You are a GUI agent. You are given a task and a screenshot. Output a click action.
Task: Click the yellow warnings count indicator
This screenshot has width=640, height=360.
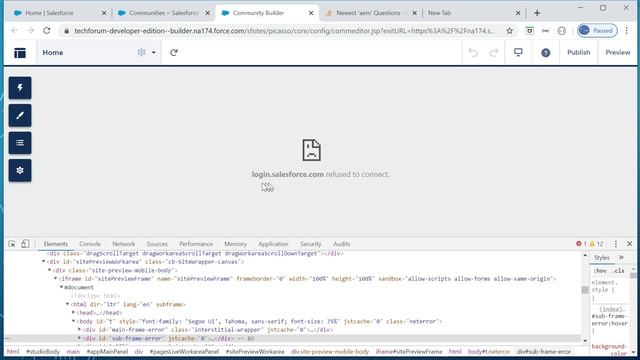coord(596,244)
